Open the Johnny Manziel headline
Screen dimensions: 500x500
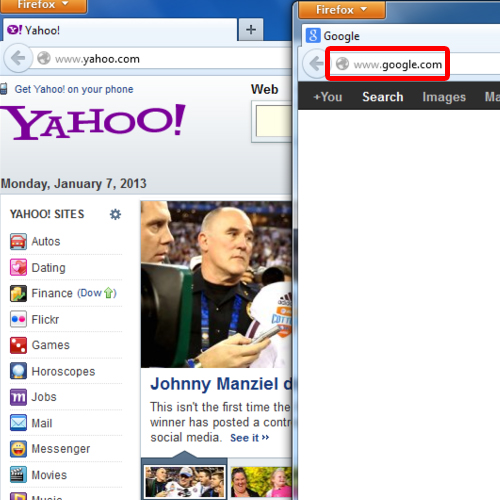[221, 384]
